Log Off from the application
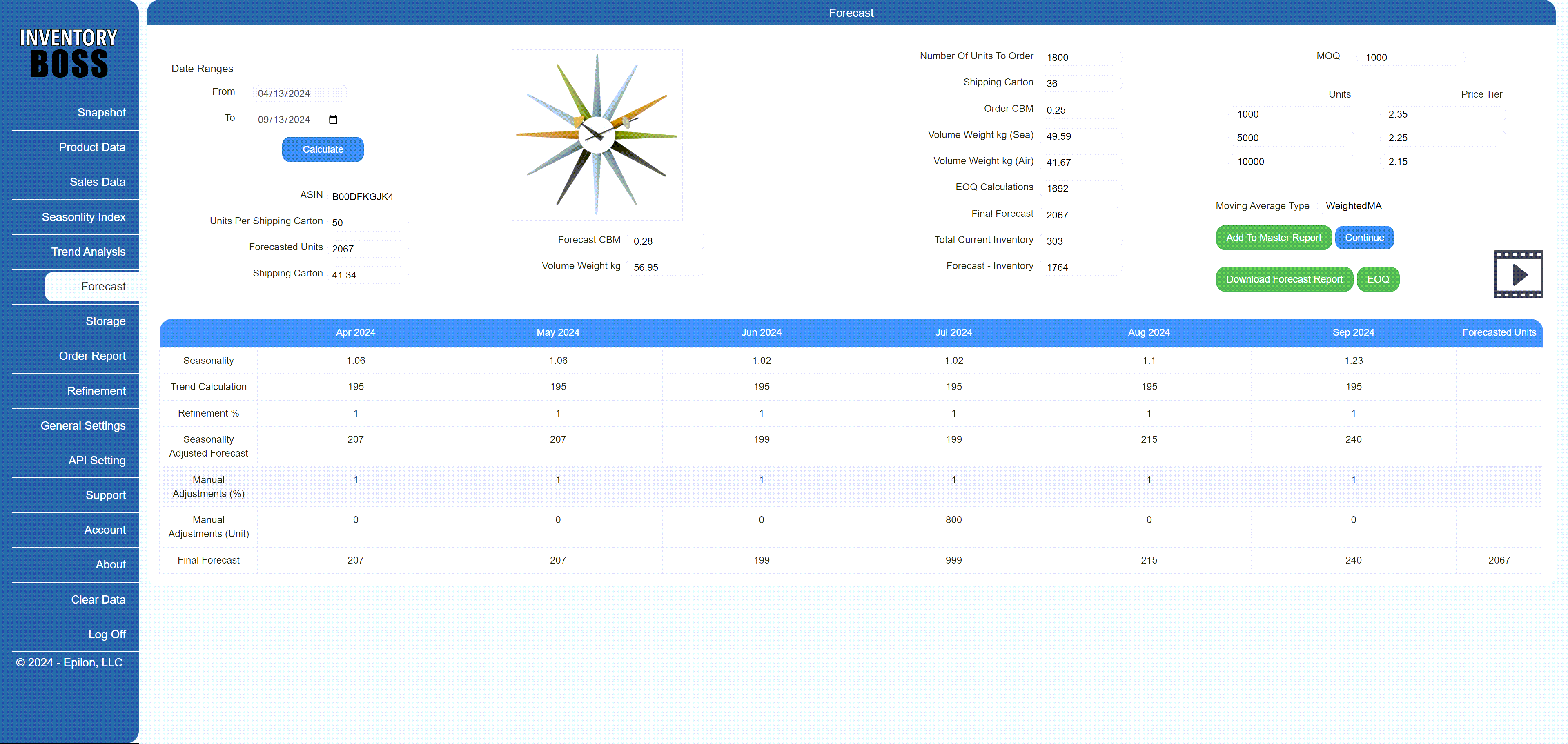Screen dimensions: 1568x744 click(x=107, y=635)
